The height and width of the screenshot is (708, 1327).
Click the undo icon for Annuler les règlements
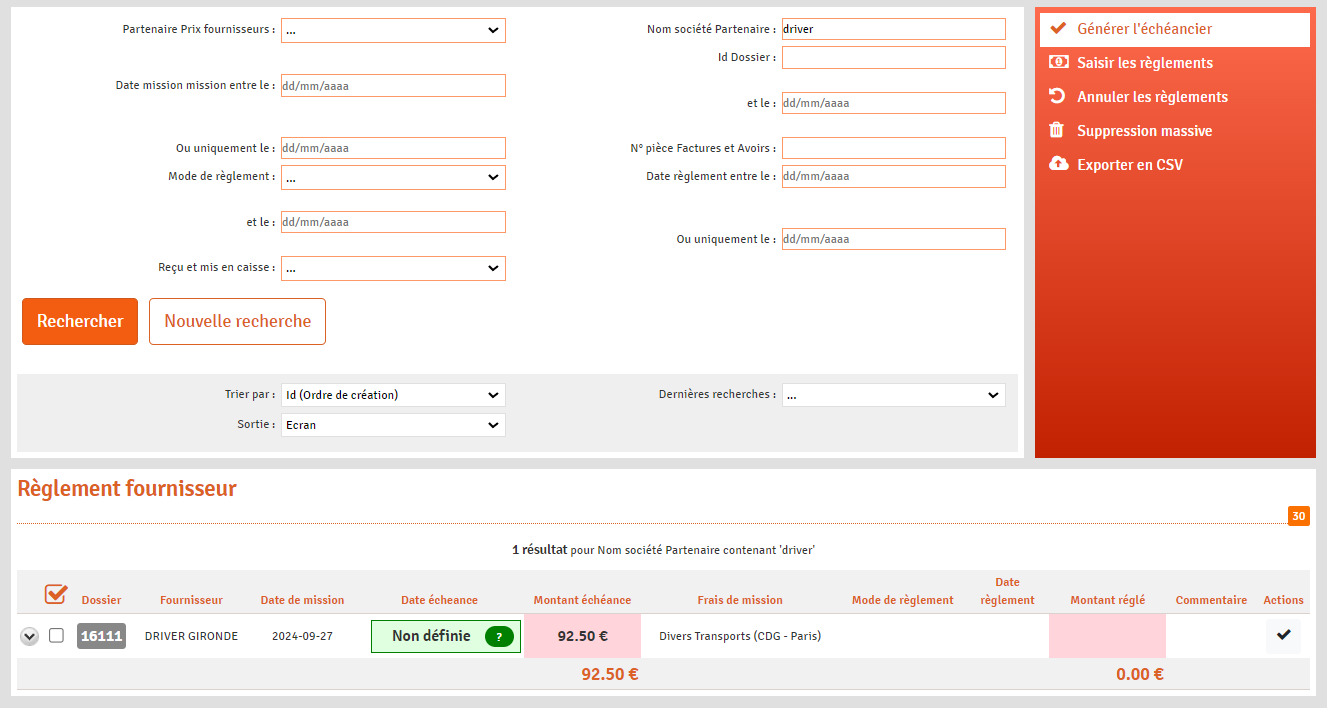click(1057, 96)
